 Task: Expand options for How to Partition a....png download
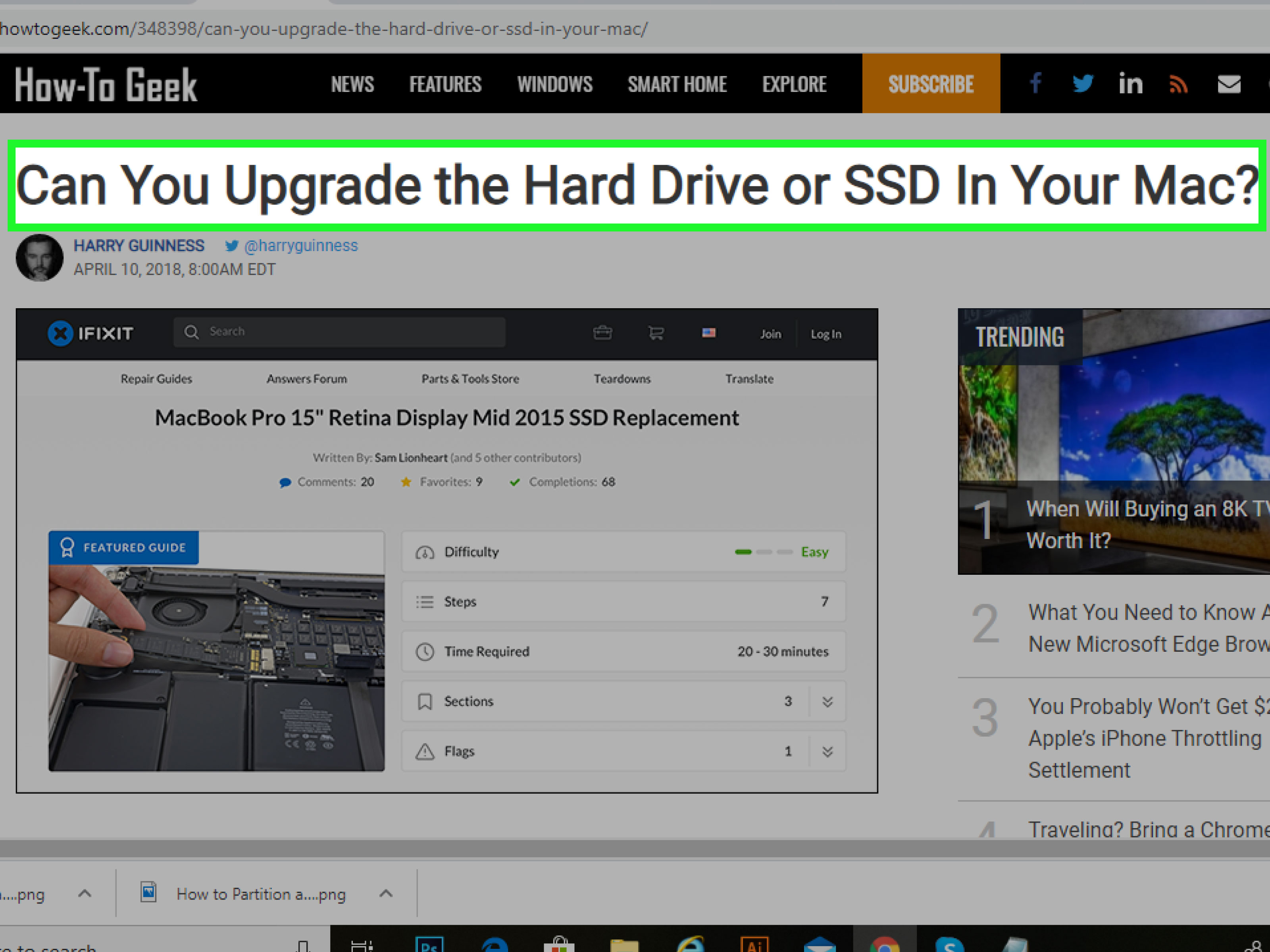386,893
